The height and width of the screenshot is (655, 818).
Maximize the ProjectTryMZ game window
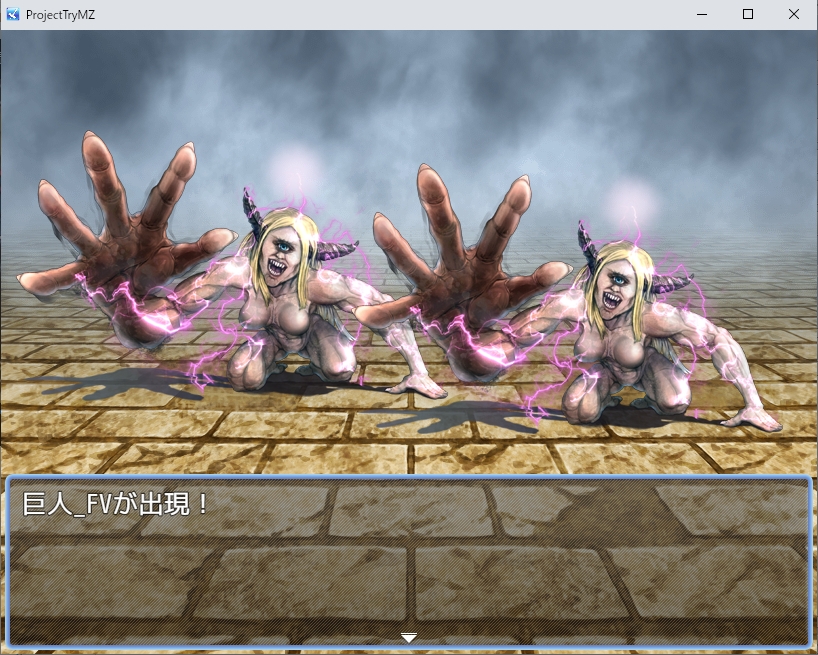748,14
